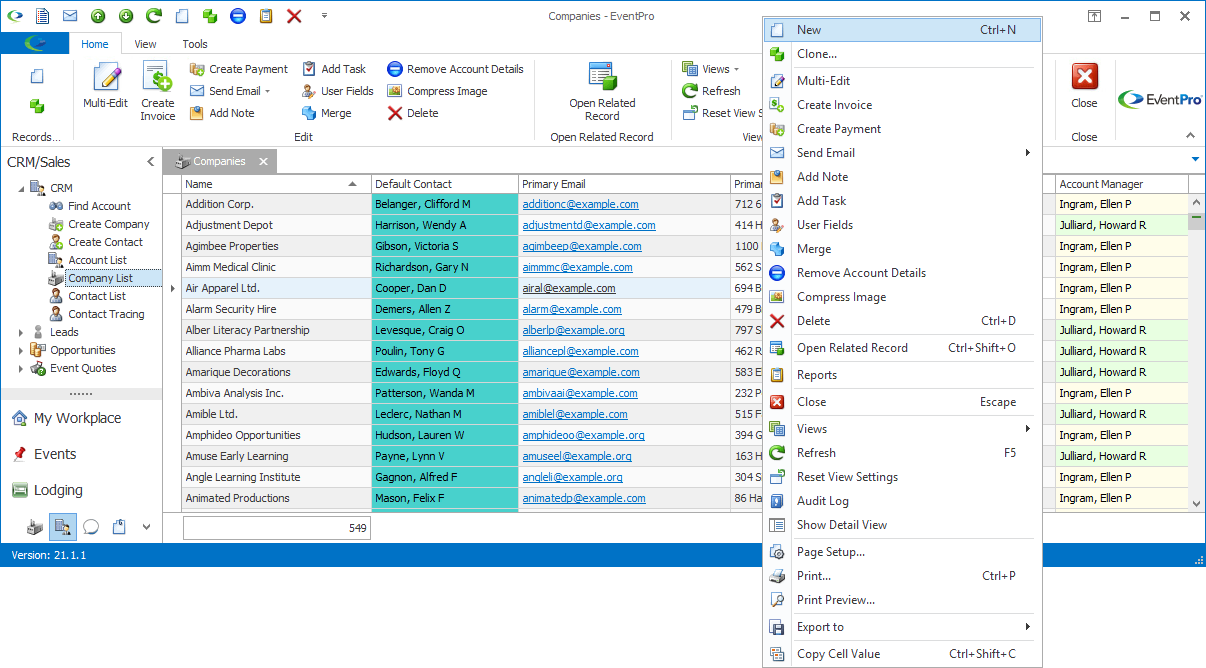
Task: Expand the Leads tree node
Action: point(21,332)
